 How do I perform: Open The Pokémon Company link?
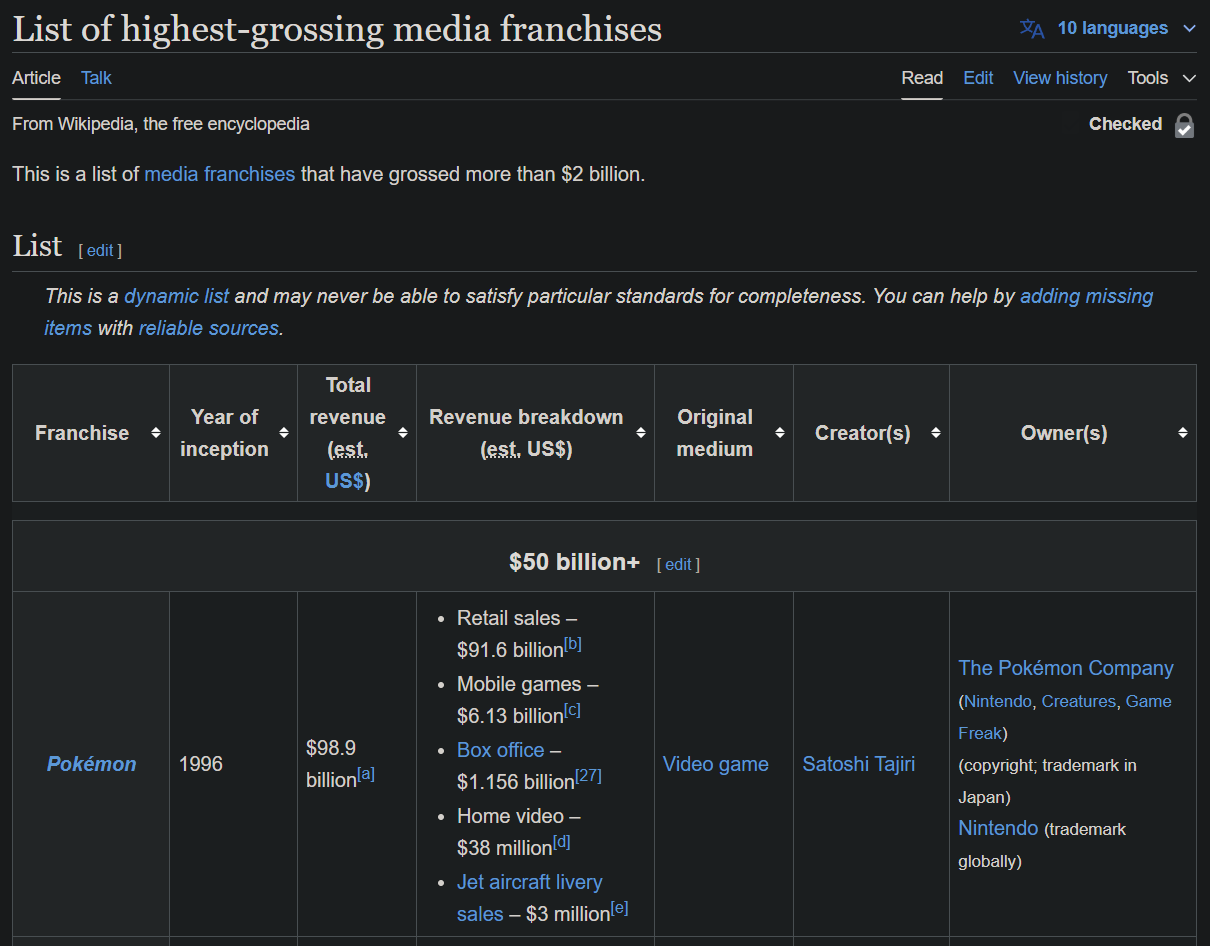(1066, 668)
